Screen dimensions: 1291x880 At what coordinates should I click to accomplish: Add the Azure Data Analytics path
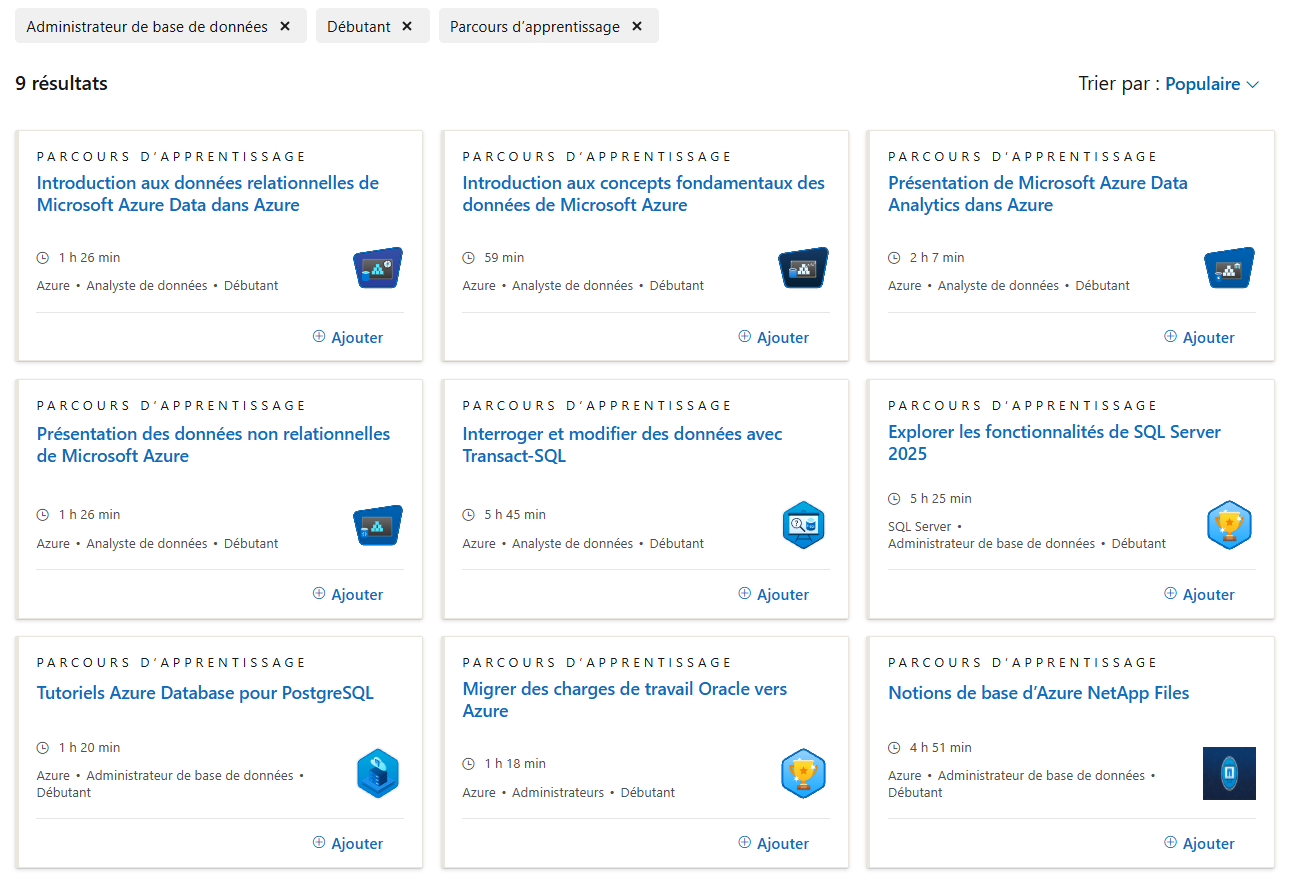pyautogui.click(x=1199, y=337)
